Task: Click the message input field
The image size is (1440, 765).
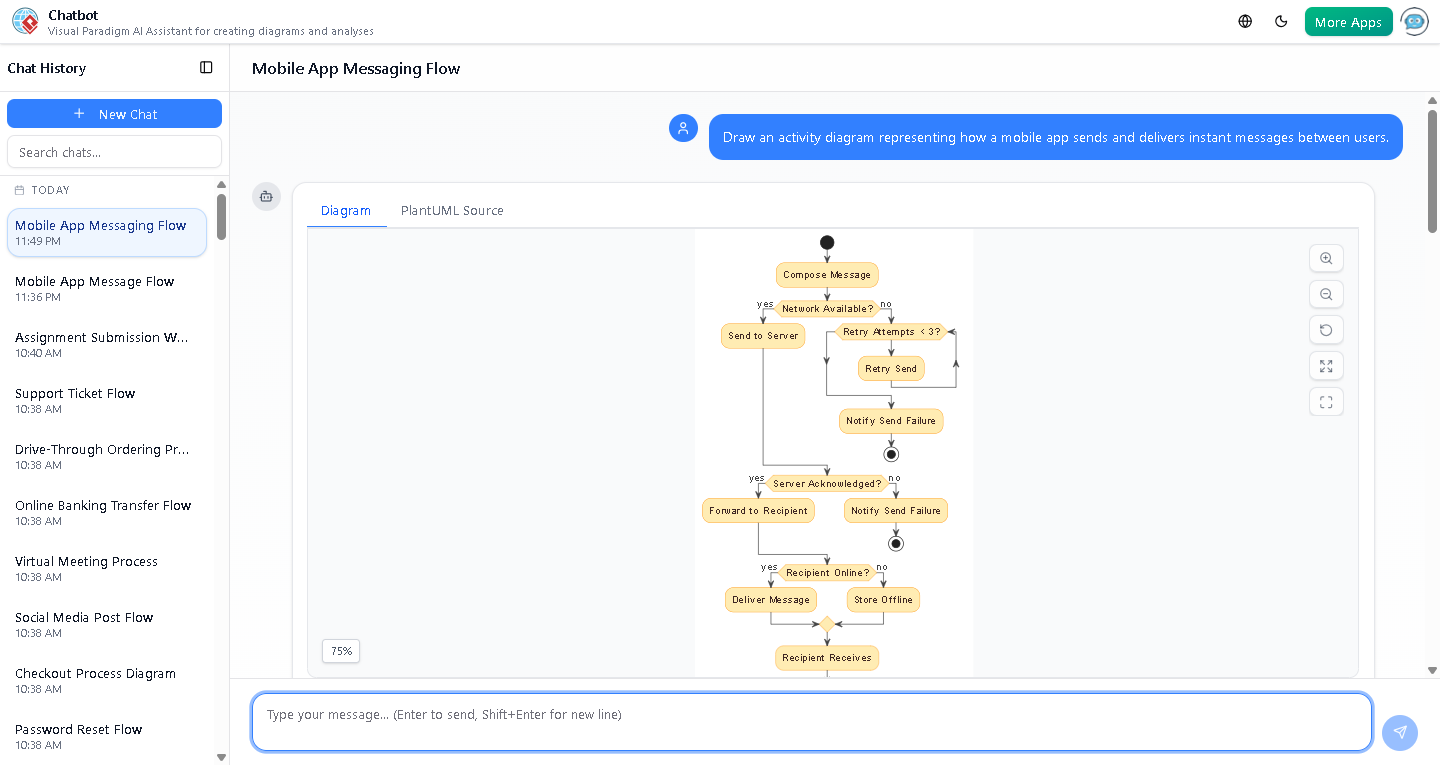Action: (x=812, y=721)
